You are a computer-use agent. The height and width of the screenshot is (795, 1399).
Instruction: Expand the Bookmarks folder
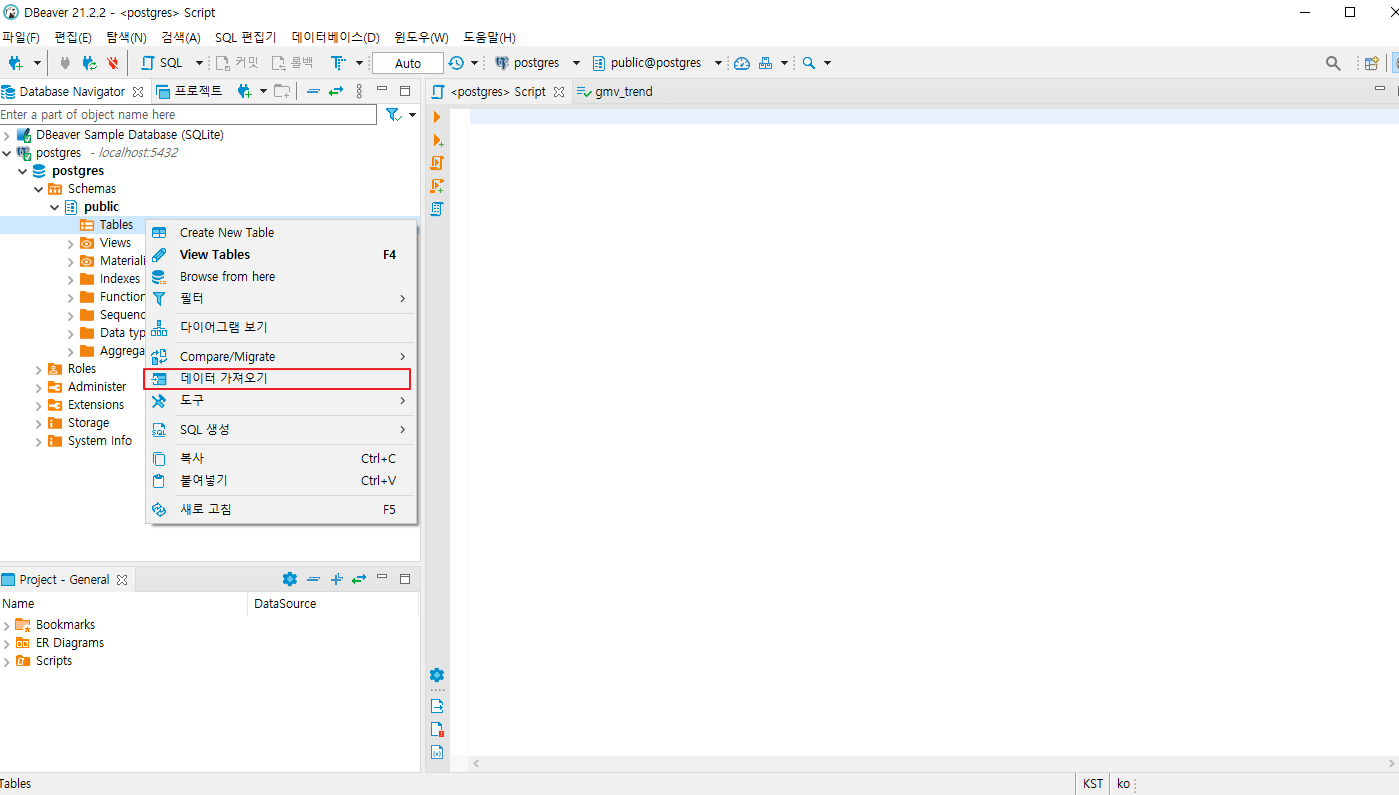click(x=7, y=625)
